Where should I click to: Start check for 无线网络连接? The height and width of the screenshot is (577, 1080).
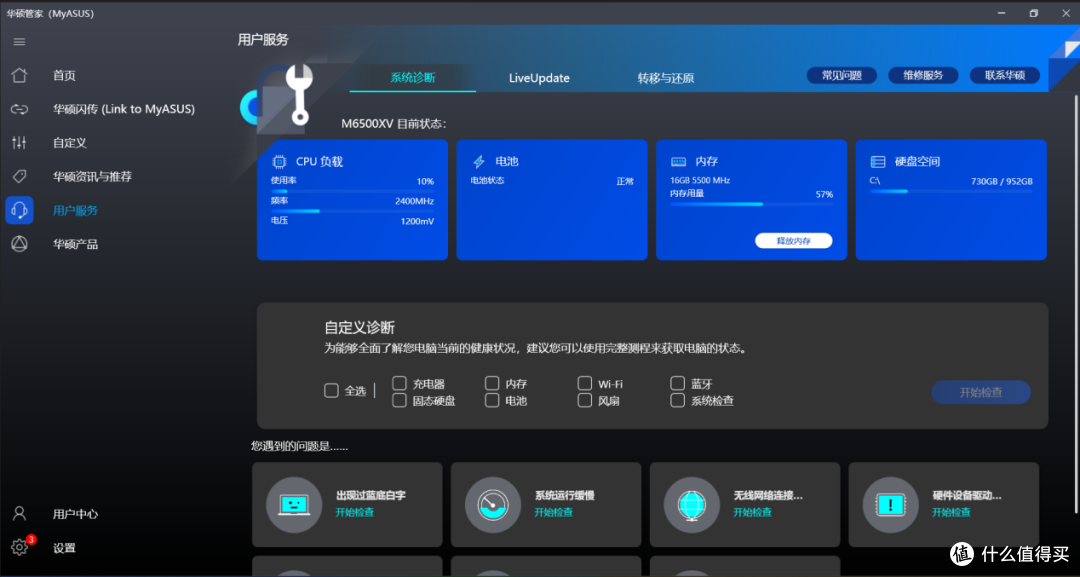point(752,512)
